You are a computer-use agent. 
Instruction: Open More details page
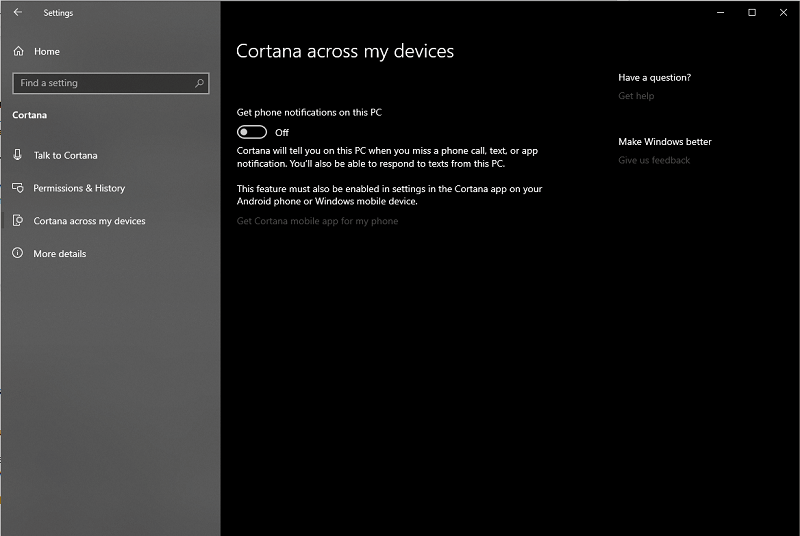pyautogui.click(x=60, y=253)
